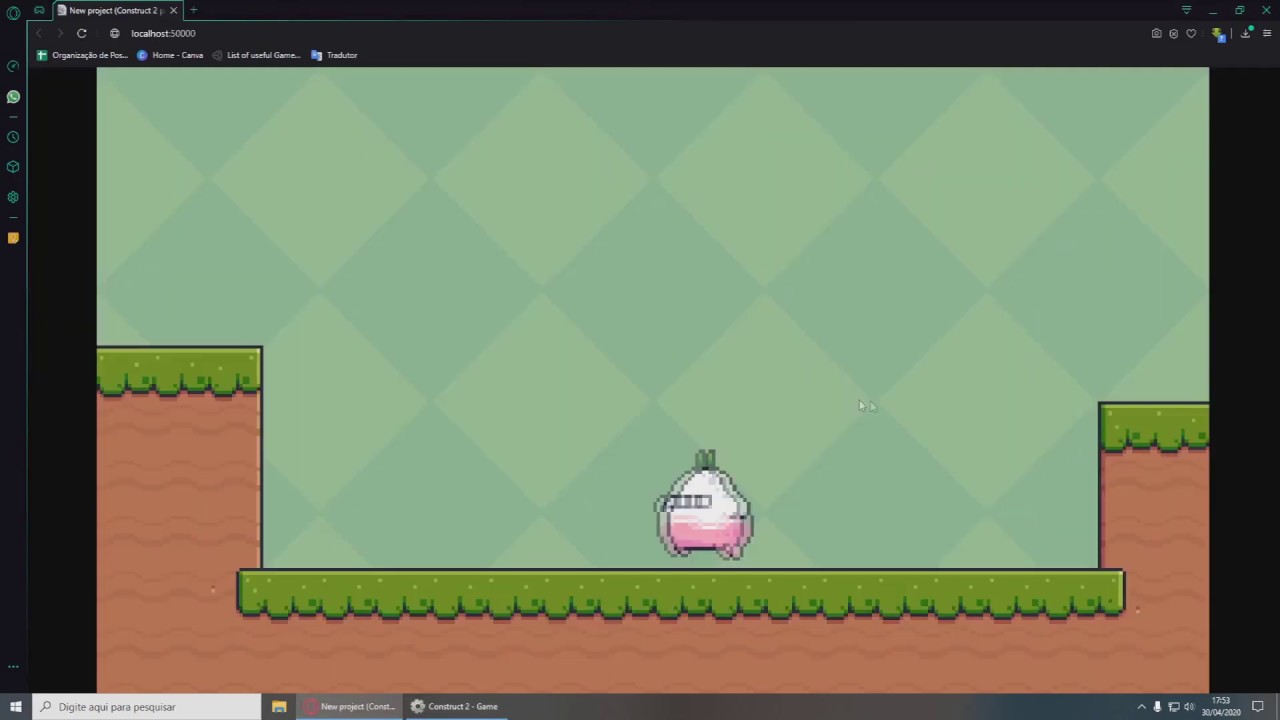Open the taskbar clock showing 17:53
Image resolution: width=1280 pixels, height=720 pixels.
1221,706
